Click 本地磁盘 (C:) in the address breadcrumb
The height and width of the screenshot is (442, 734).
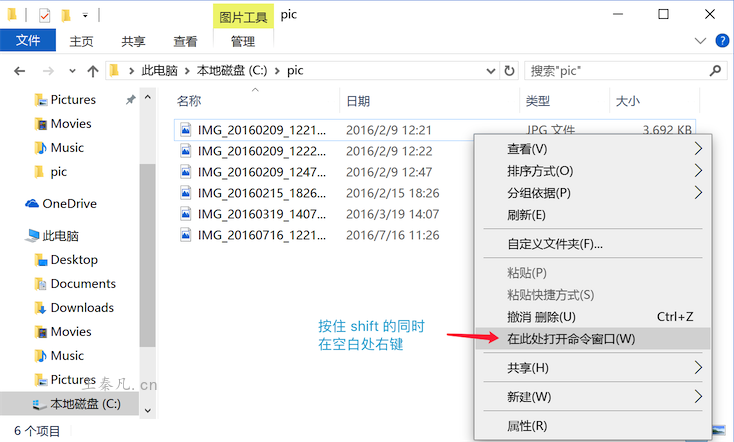[232, 71]
